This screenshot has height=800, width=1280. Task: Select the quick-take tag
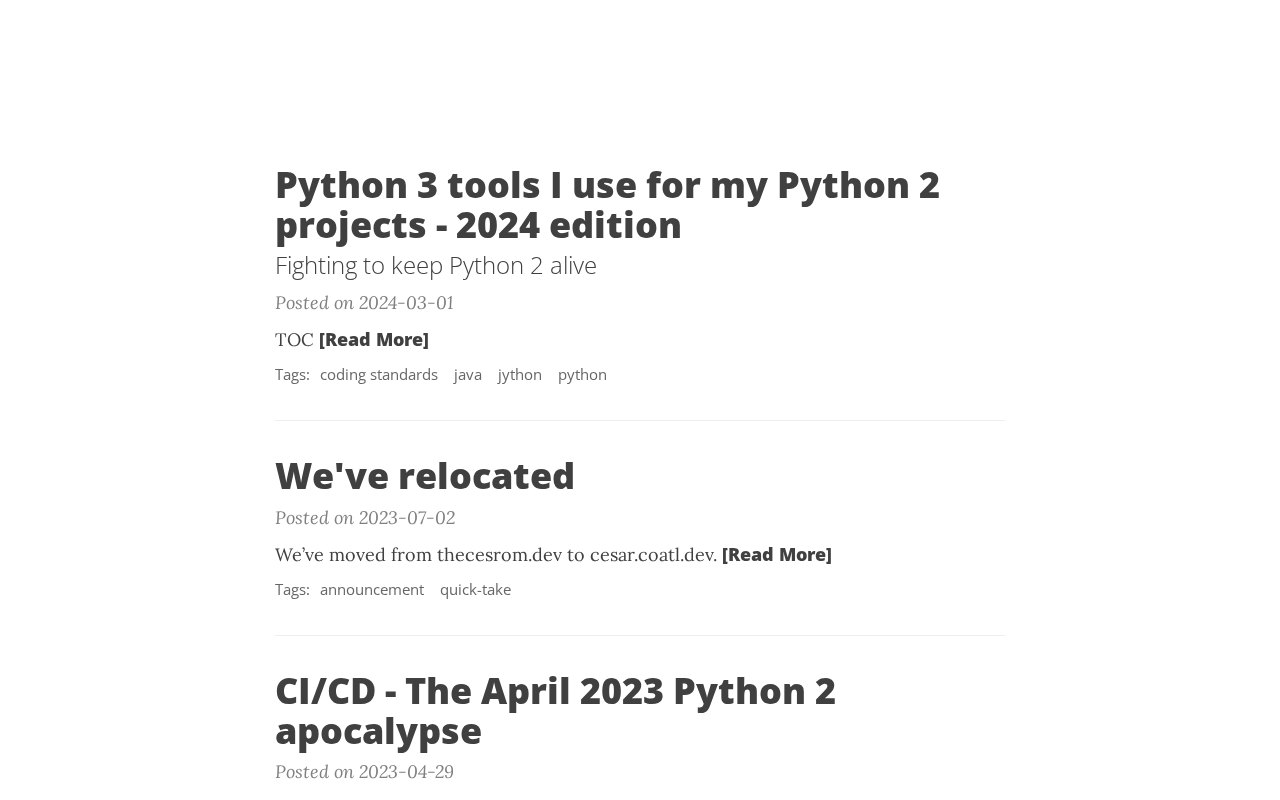coord(475,590)
